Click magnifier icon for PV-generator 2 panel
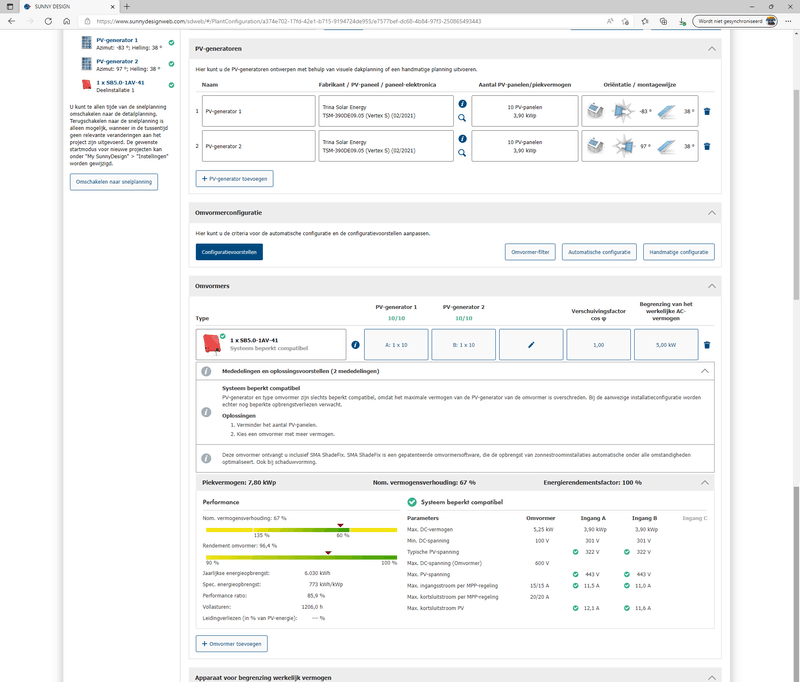 (462, 153)
